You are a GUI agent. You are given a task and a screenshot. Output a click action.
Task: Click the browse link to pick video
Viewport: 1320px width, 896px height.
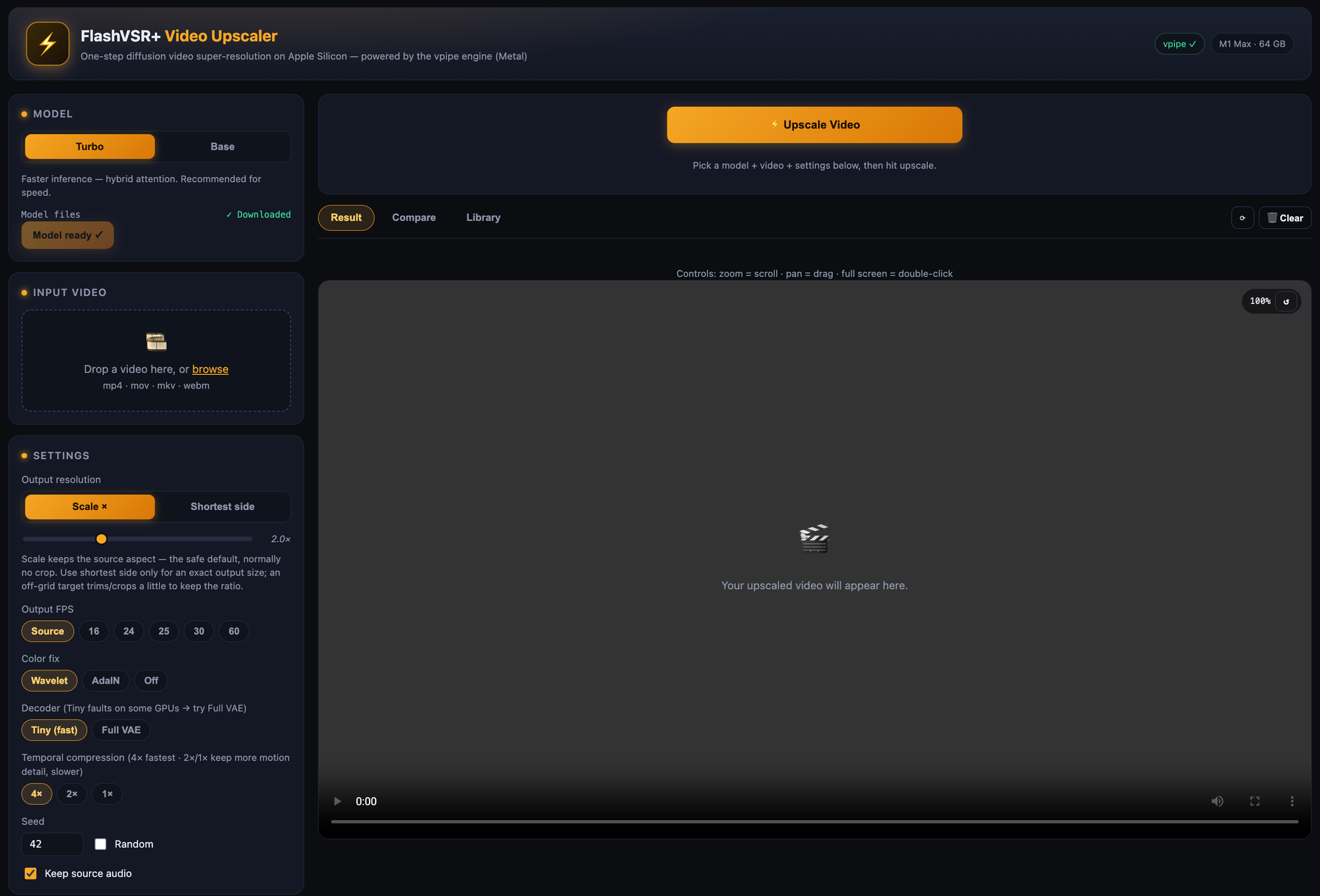[x=210, y=369]
